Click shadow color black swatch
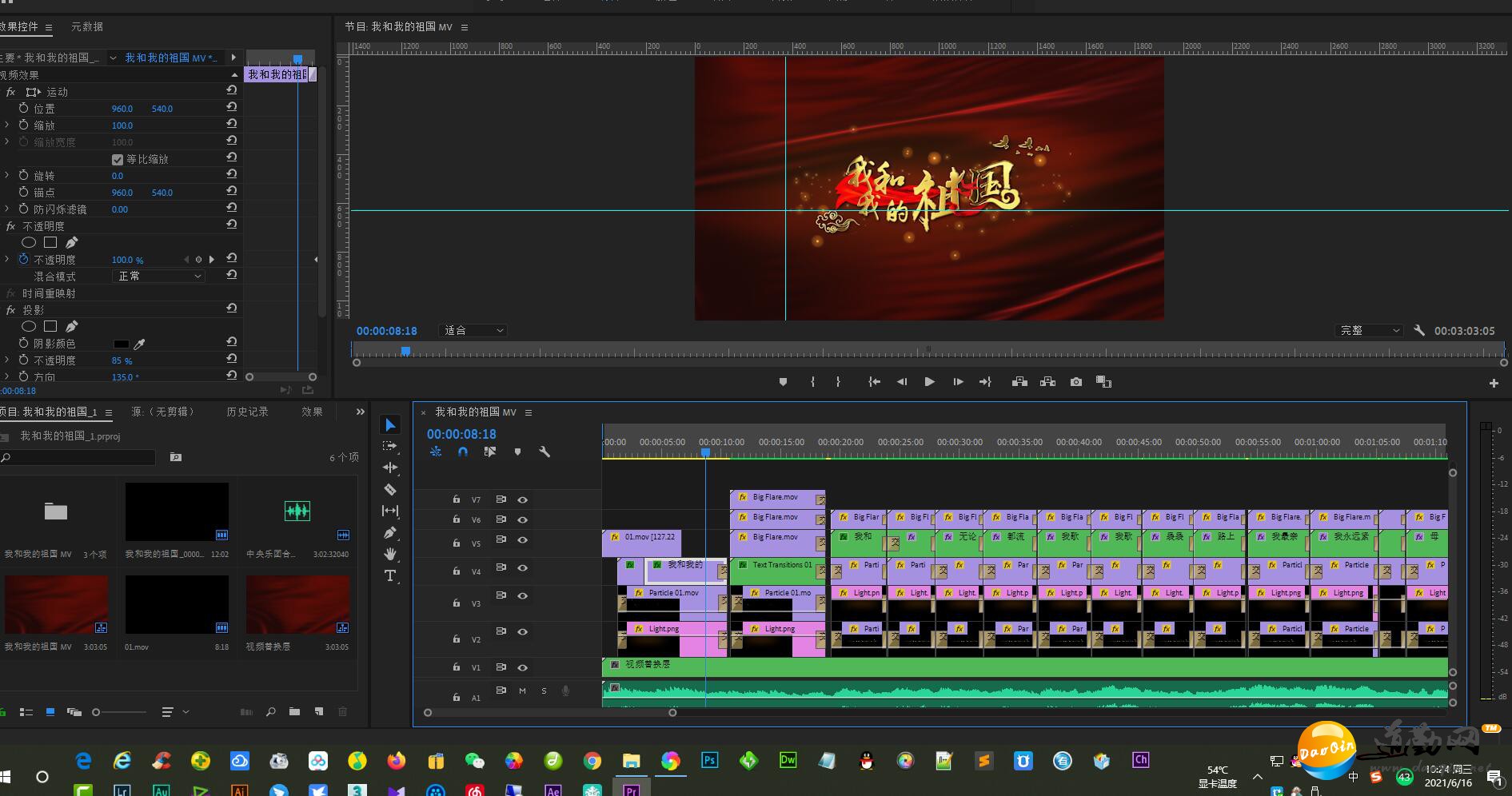The width and height of the screenshot is (1512, 796). click(122, 344)
